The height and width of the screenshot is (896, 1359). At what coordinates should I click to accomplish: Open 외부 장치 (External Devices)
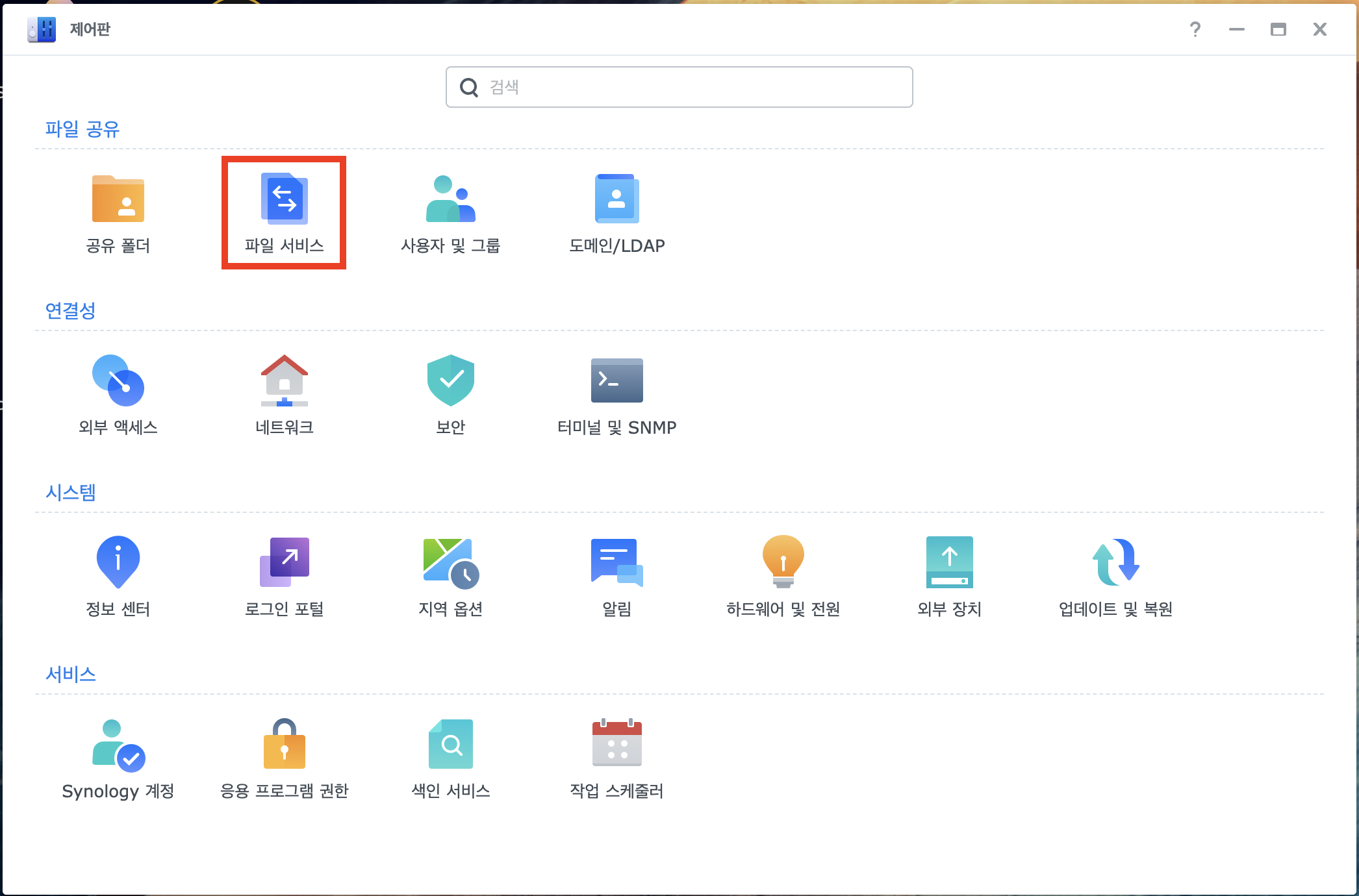(x=949, y=563)
